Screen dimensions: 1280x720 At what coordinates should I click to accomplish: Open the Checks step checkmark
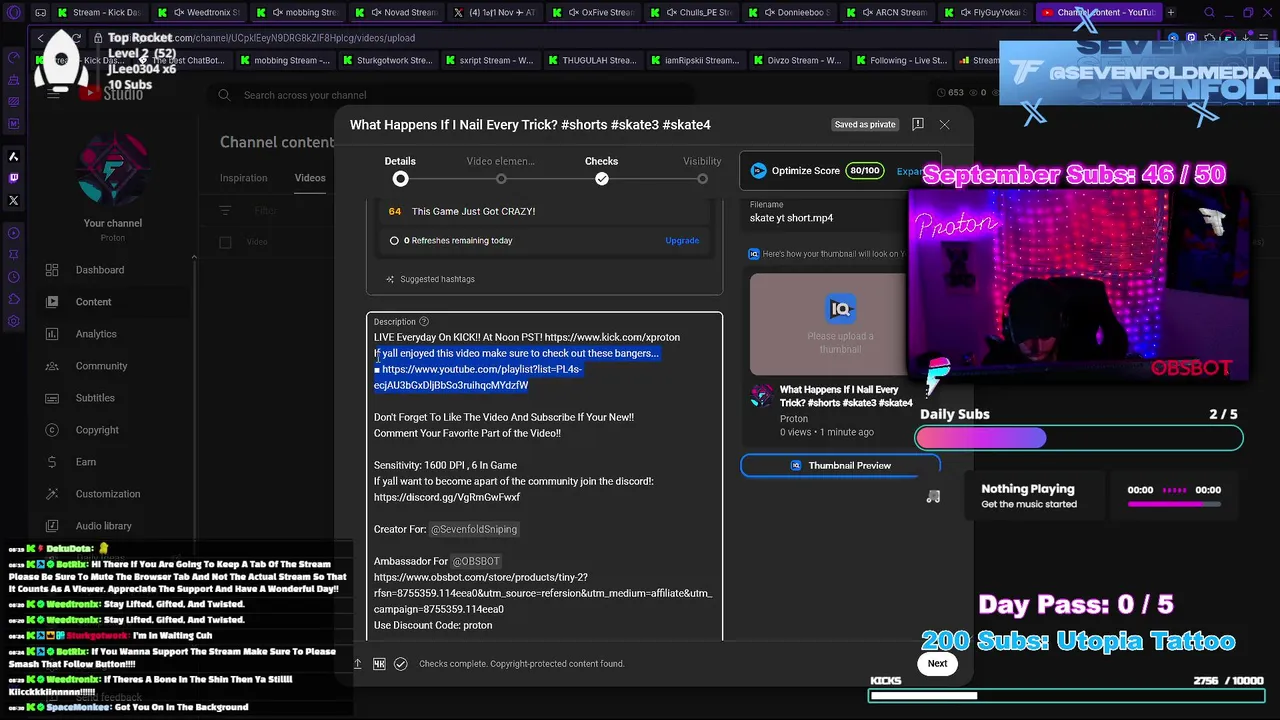coord(601,179)
